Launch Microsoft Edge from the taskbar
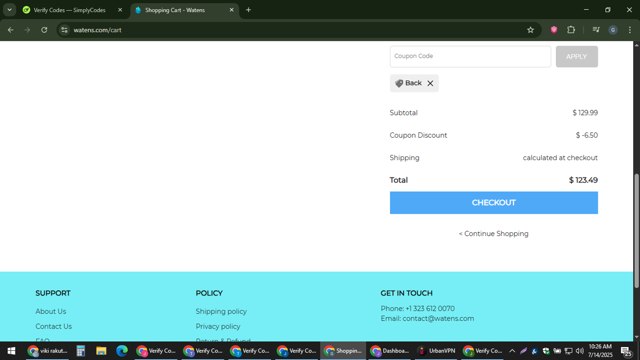This screenshot has height=360, width=640. (x=122, y=351)
